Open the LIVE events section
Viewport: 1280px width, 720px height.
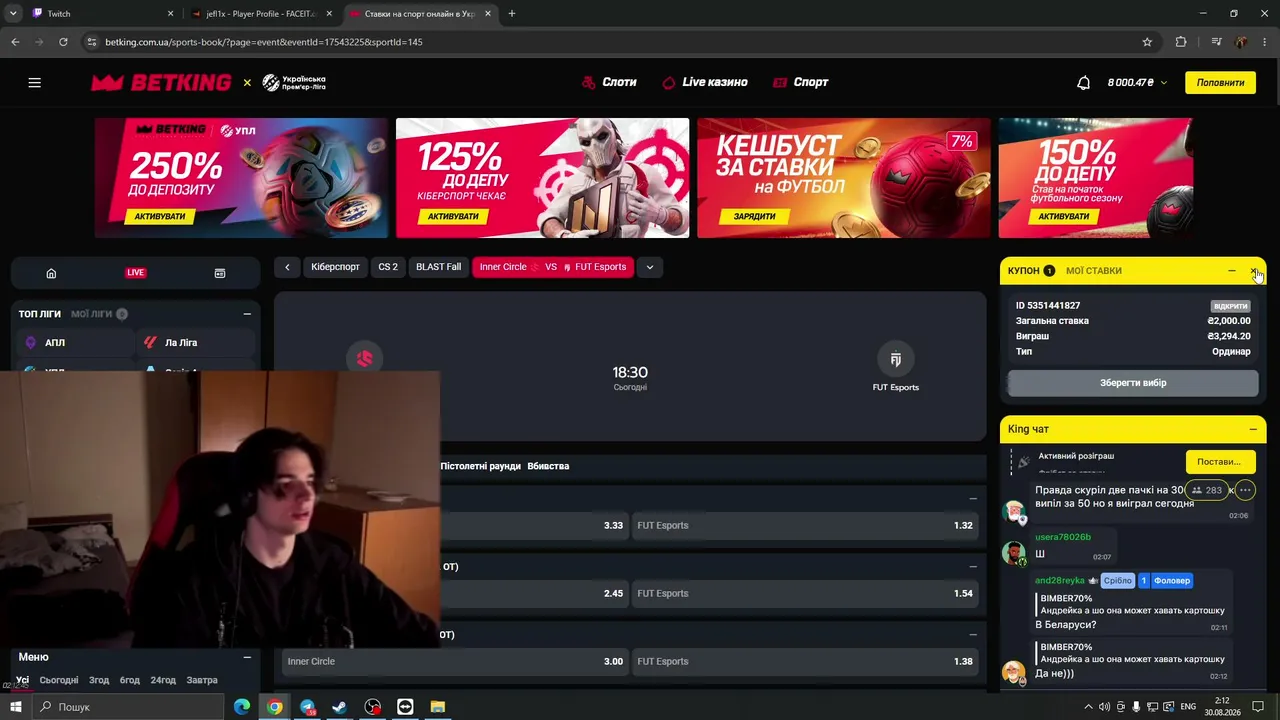coord(135,273)
